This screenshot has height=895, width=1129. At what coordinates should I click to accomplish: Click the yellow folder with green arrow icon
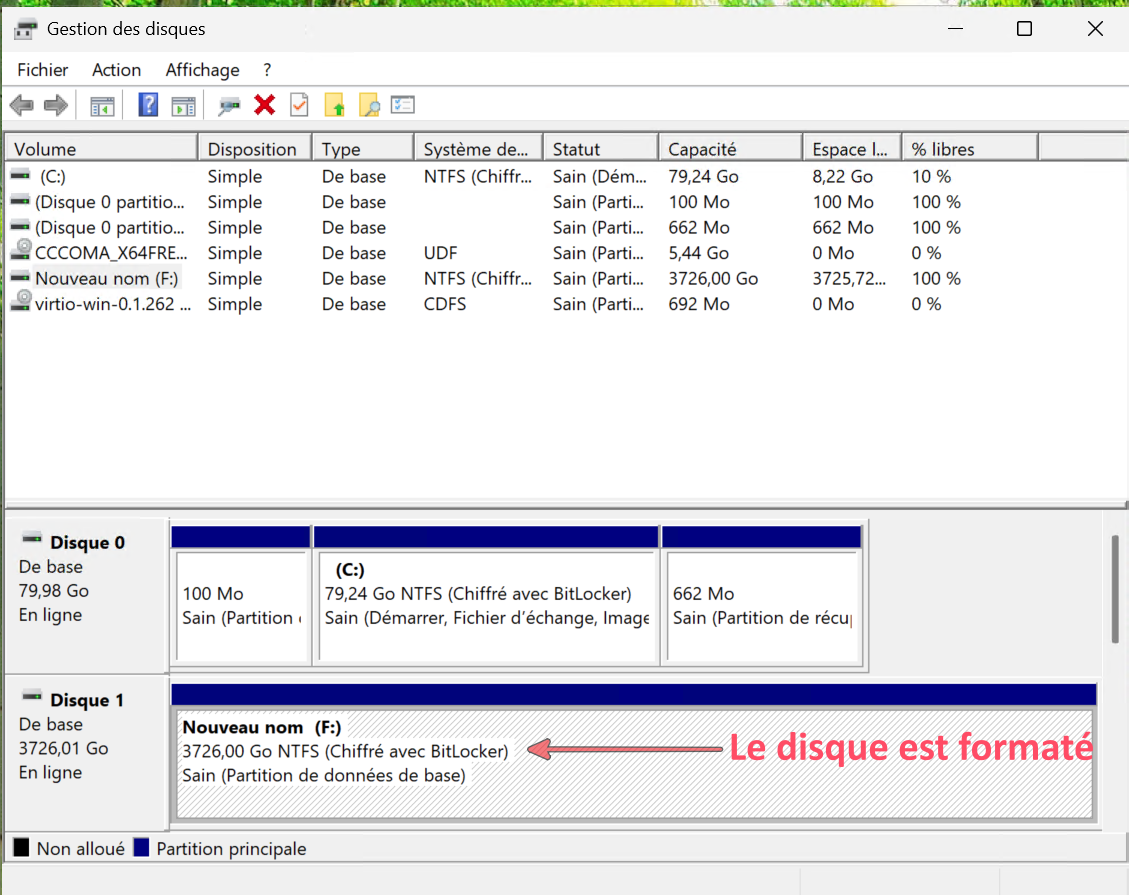pyautogui.click(x=334, y=105)
